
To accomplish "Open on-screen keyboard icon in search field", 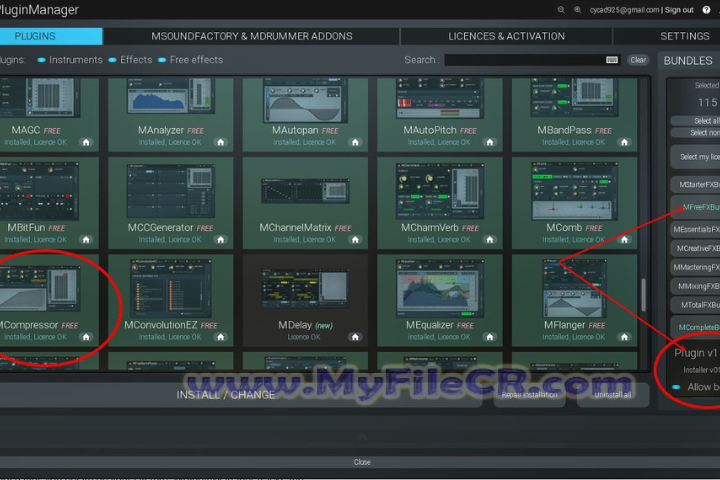I will tap(612, 60).
